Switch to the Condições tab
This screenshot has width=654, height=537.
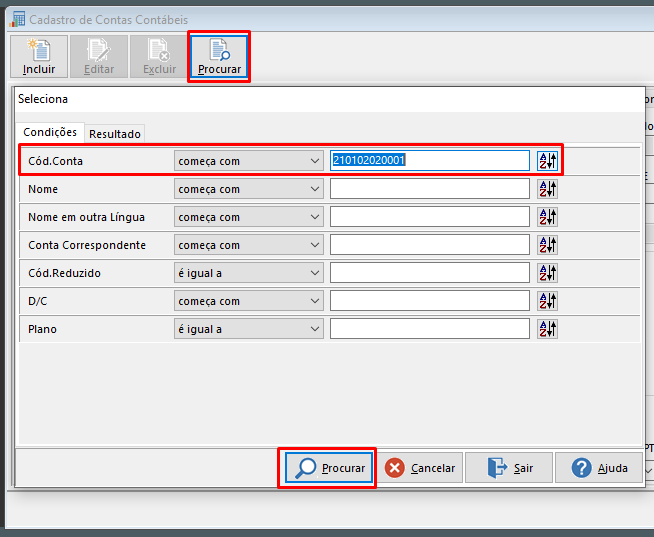pos(50,132)
